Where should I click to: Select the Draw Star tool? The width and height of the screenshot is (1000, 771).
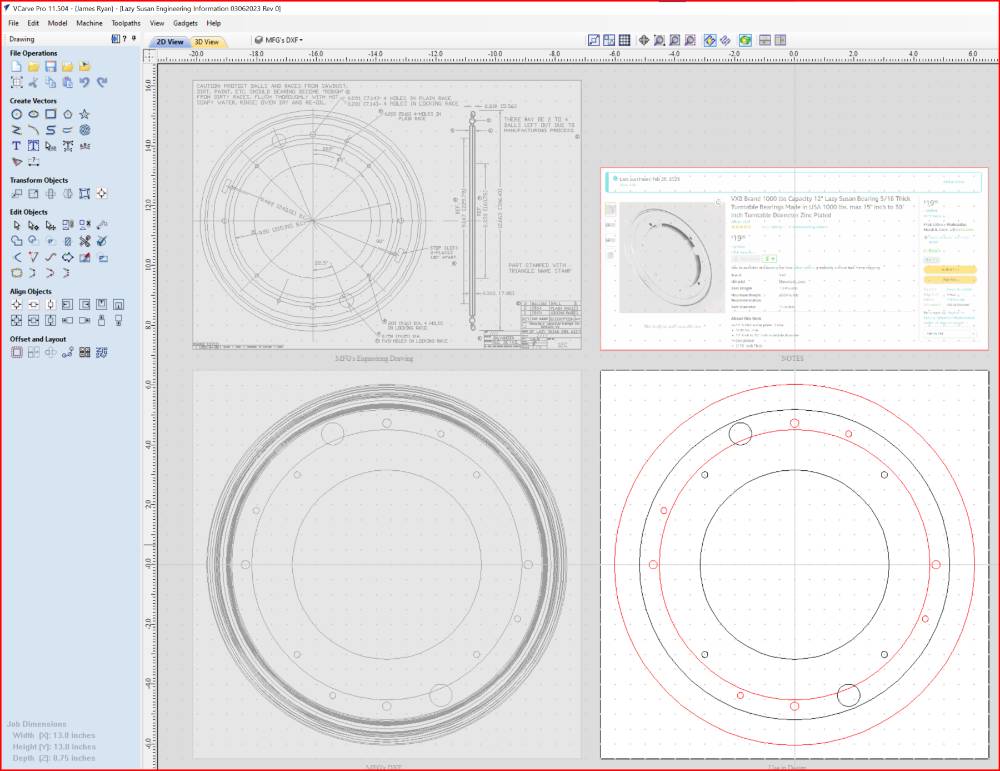[85, 114]
